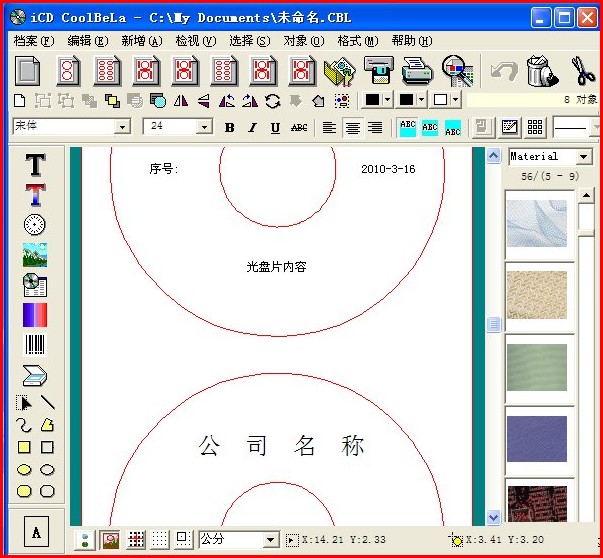Open the line style dropdown
Image resolution: width=603 pixels, height=558 pixels.
595,127
